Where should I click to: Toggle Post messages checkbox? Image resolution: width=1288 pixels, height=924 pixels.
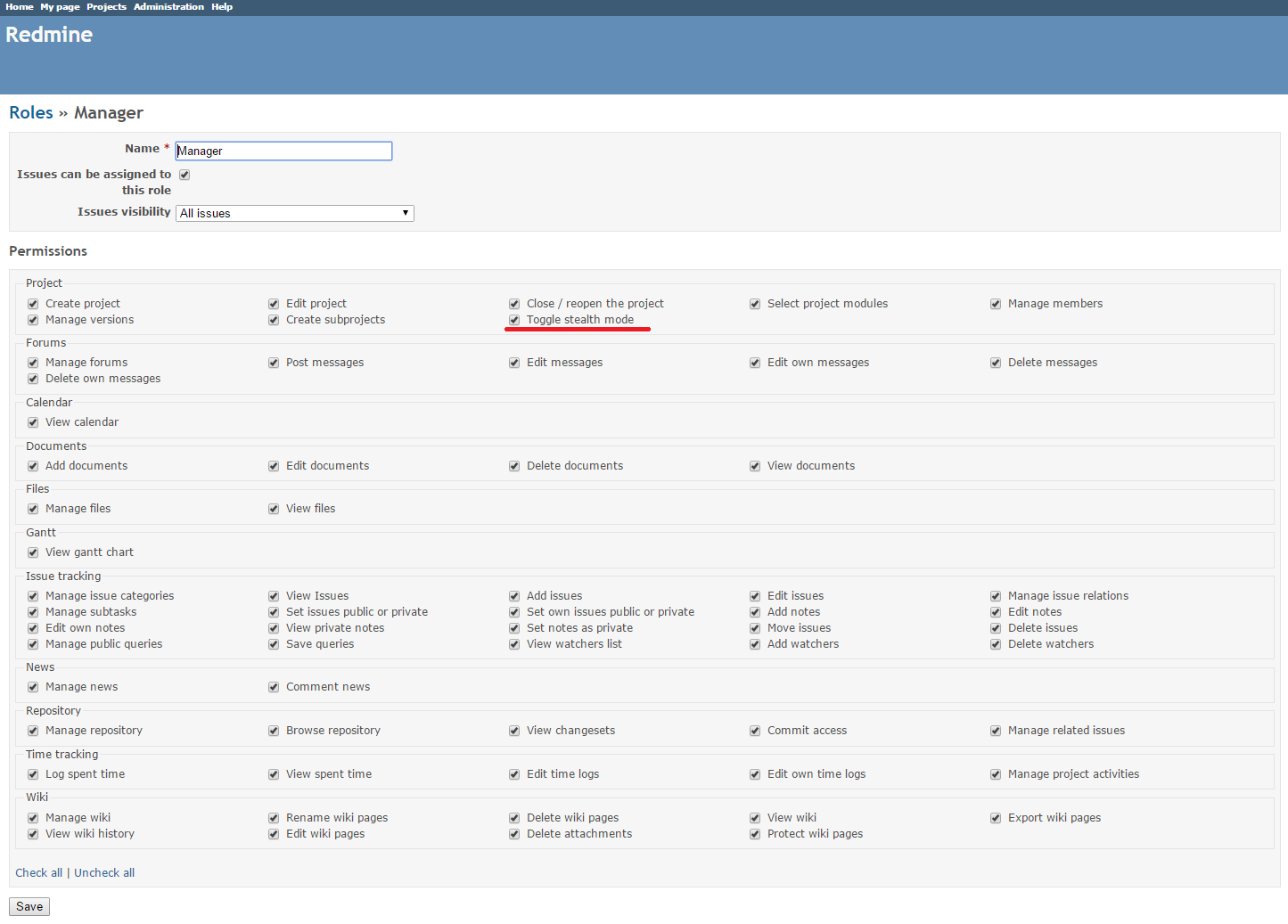274,363
